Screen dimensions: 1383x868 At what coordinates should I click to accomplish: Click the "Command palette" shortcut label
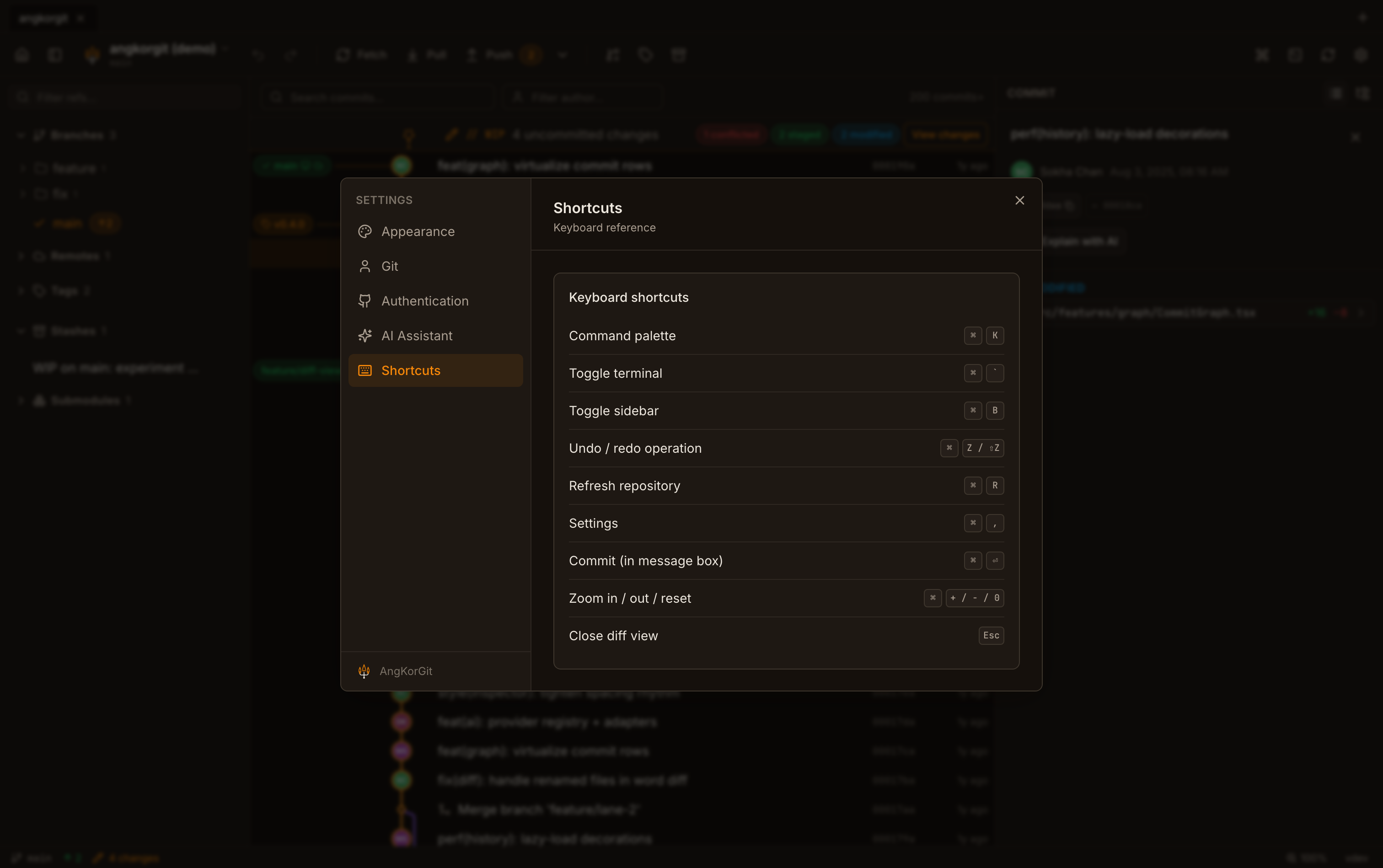coord(622,336)
